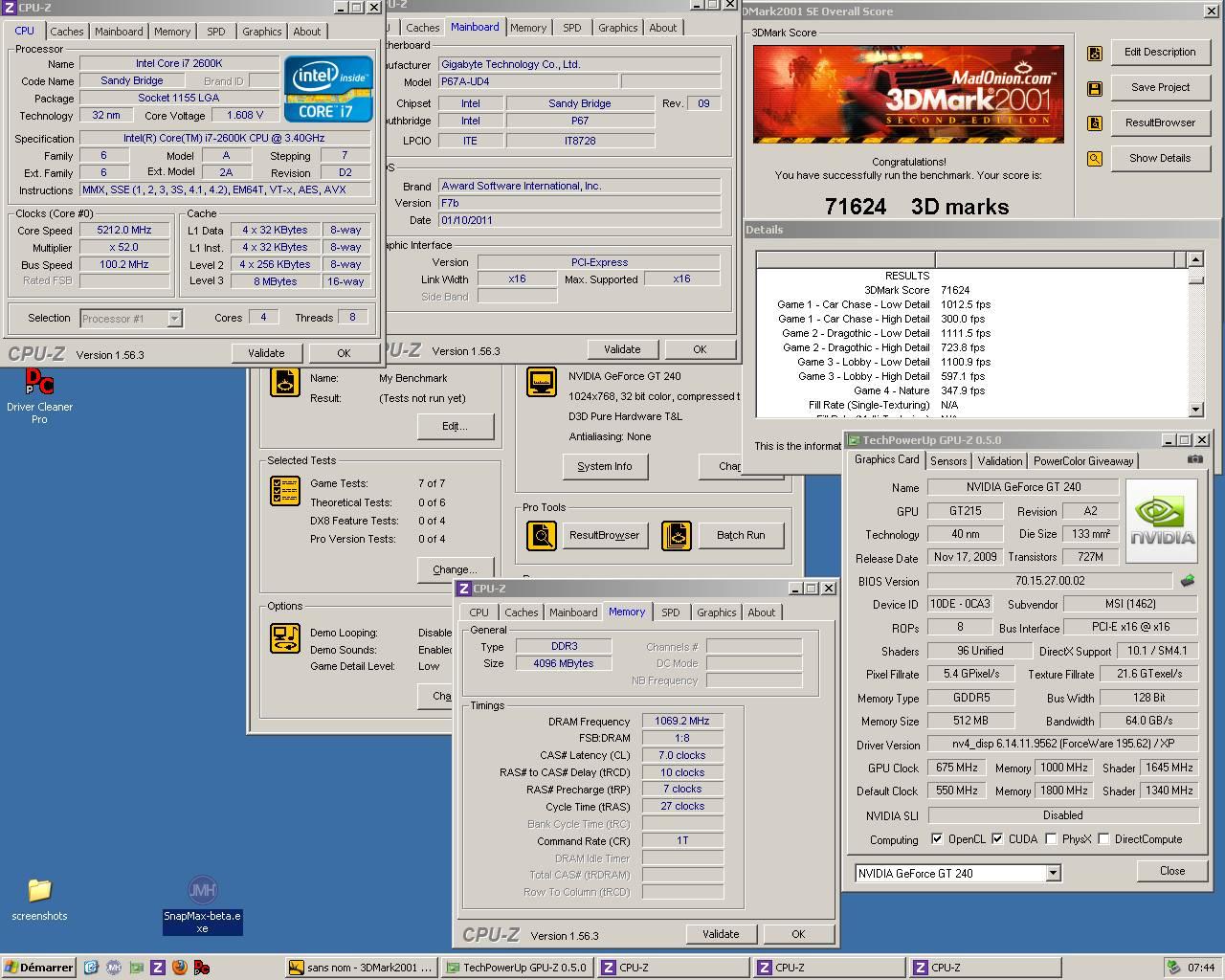1225x980 pixels.
Task: Open PowerColor Giveaway tab in GPU-Z
Action: [1083, 461]
